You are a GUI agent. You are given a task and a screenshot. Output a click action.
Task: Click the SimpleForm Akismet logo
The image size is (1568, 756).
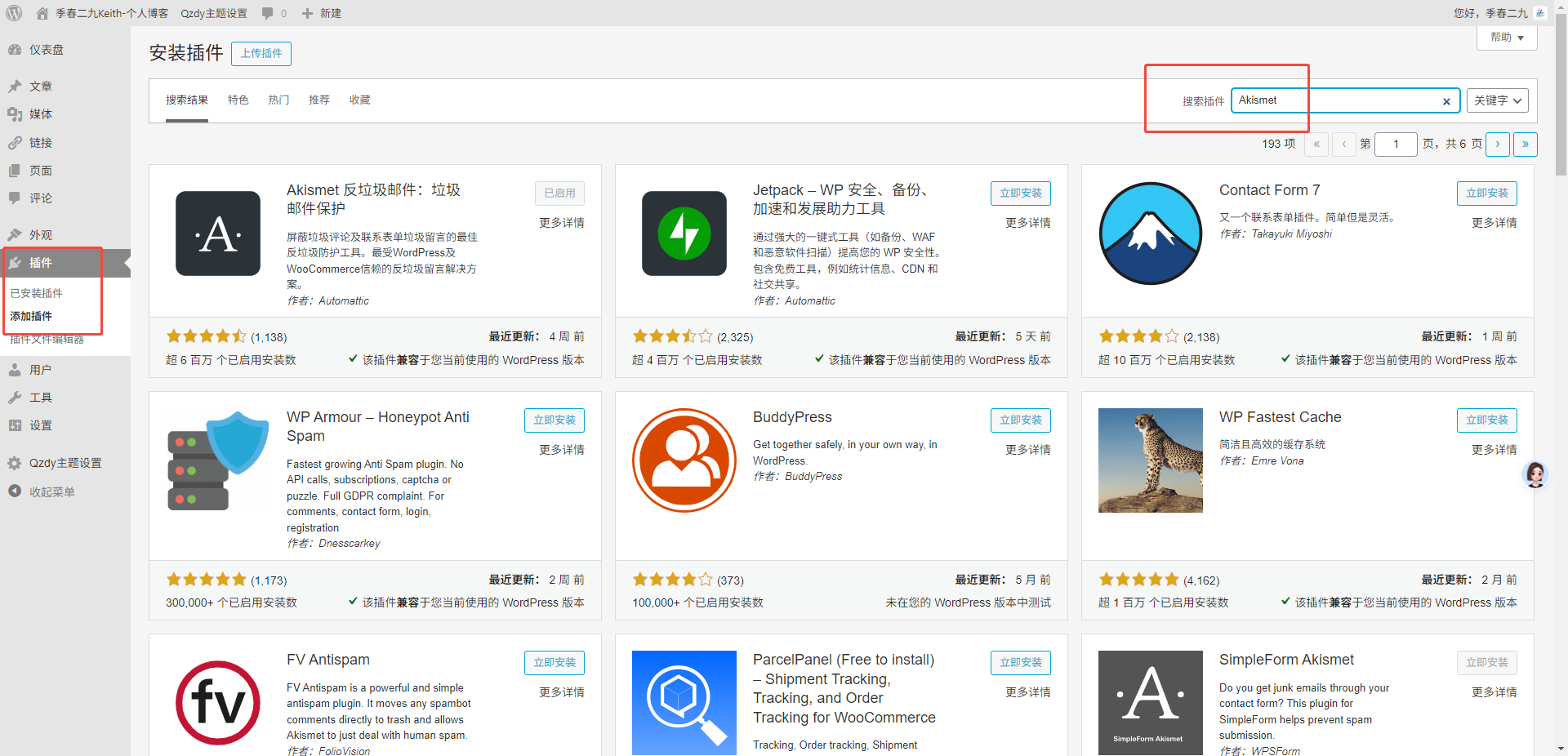point(1151,703)
